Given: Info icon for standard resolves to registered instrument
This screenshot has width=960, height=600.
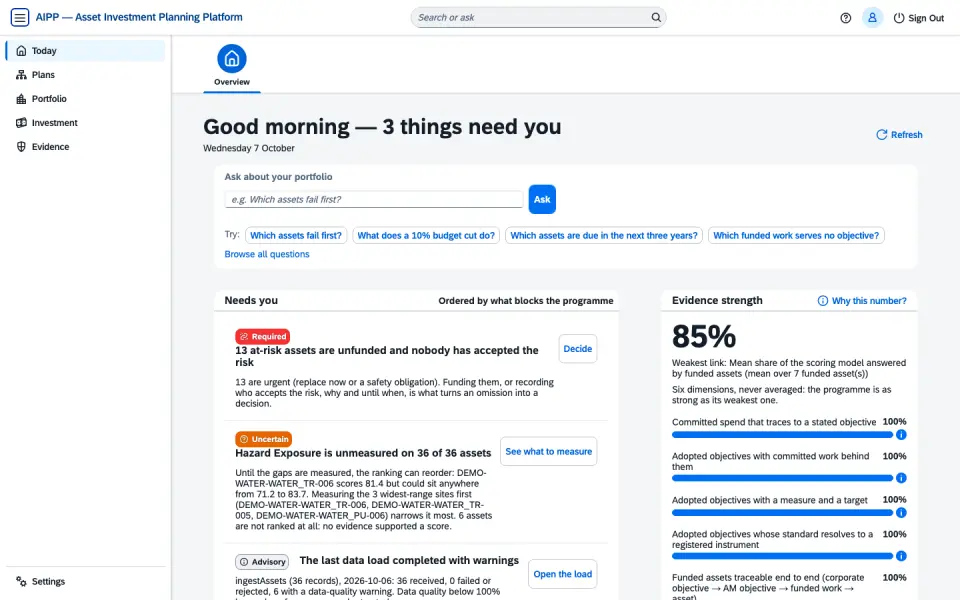Looking at the screenshot, I should point(901,556).
